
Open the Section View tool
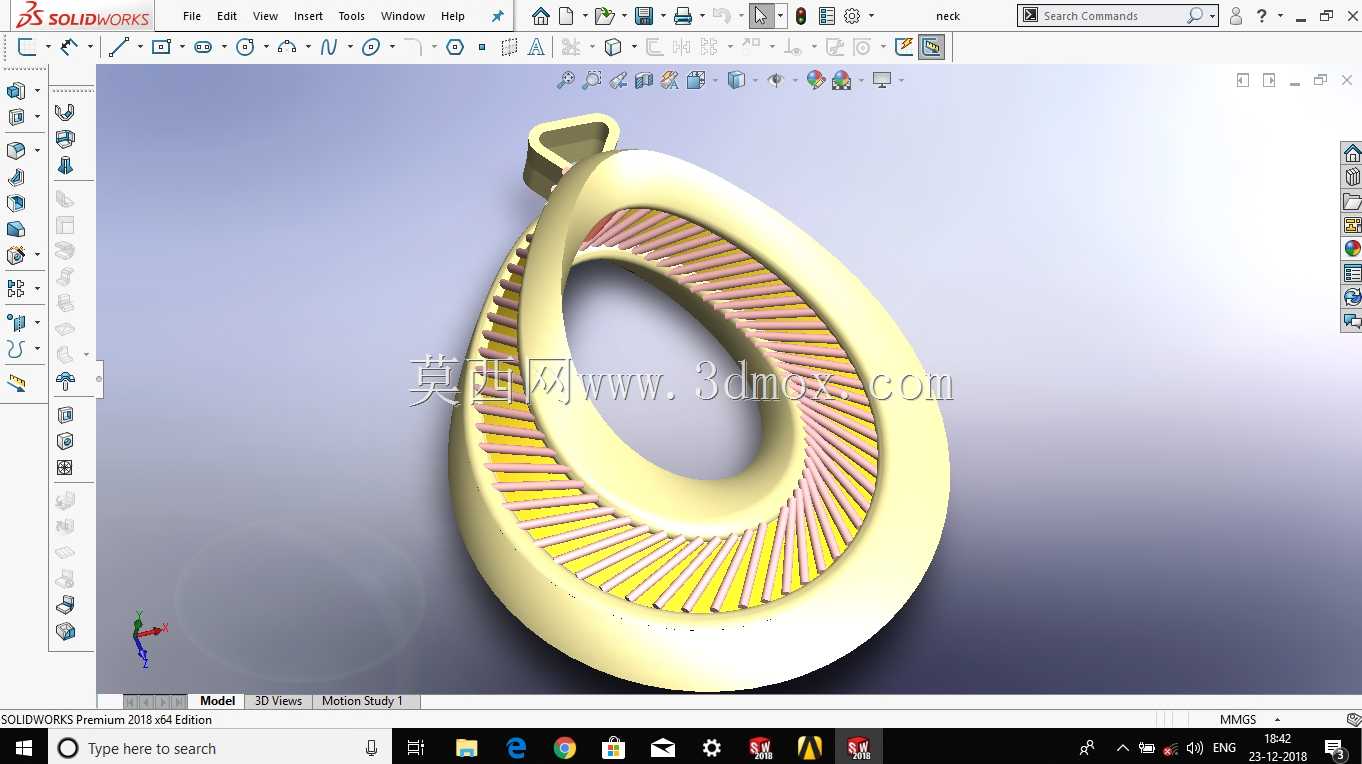pyautogui.click(x=644, y=80)
